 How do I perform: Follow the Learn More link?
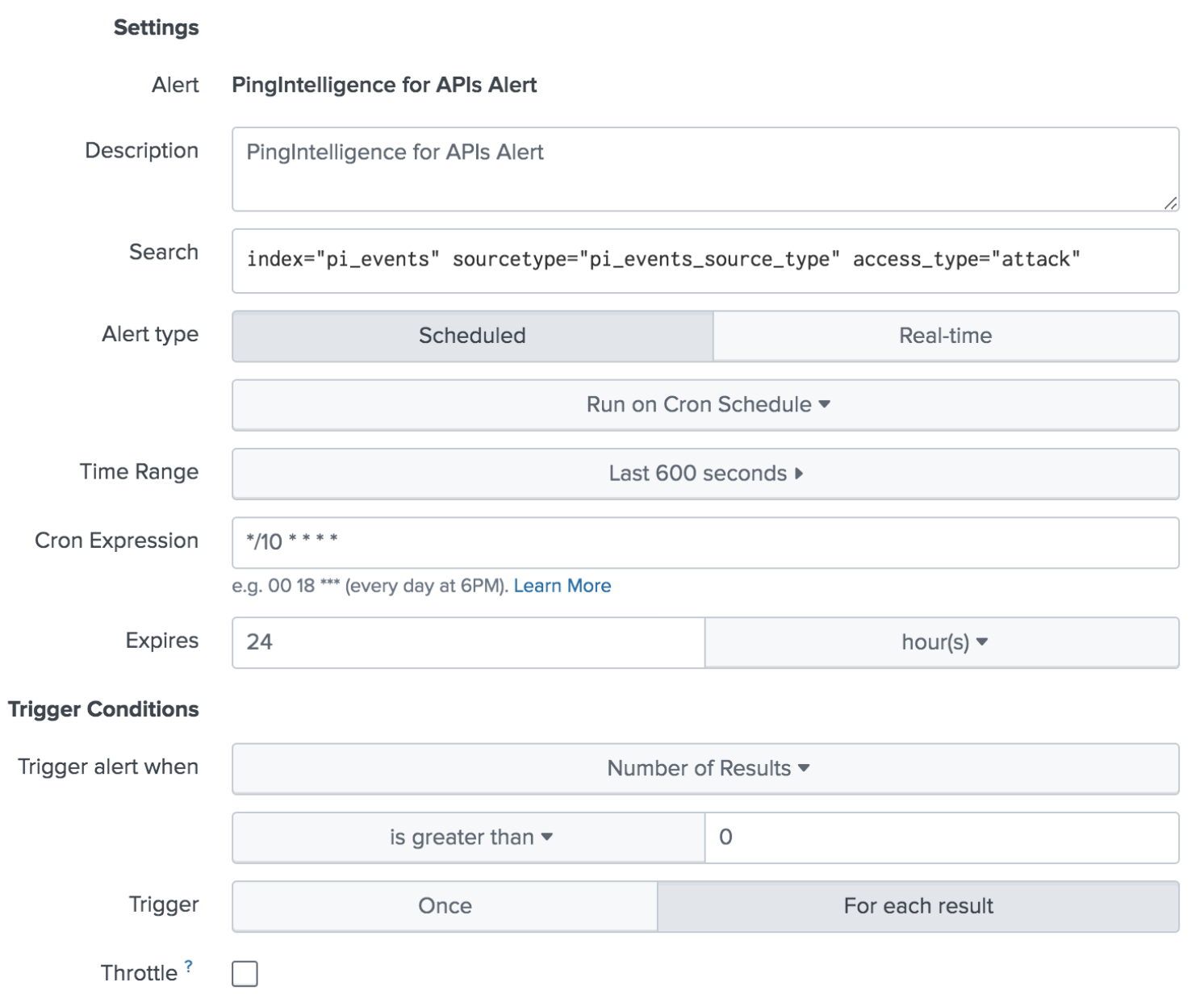tap(562, 586)
